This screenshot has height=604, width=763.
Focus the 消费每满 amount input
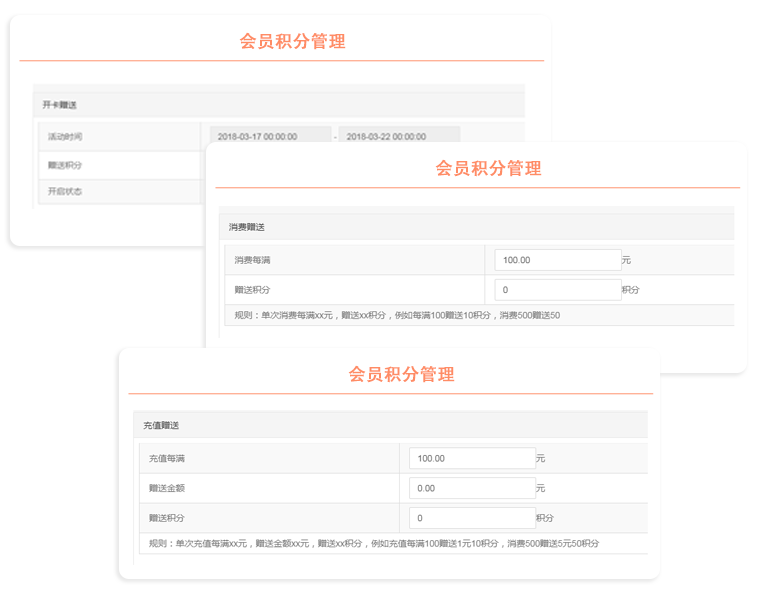coord(557,260)
